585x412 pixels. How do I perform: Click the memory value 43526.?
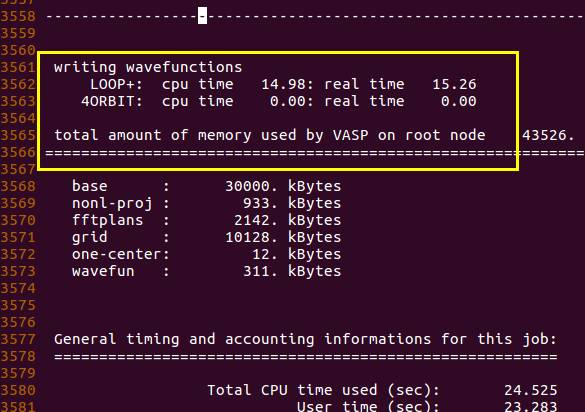point(548,135)
